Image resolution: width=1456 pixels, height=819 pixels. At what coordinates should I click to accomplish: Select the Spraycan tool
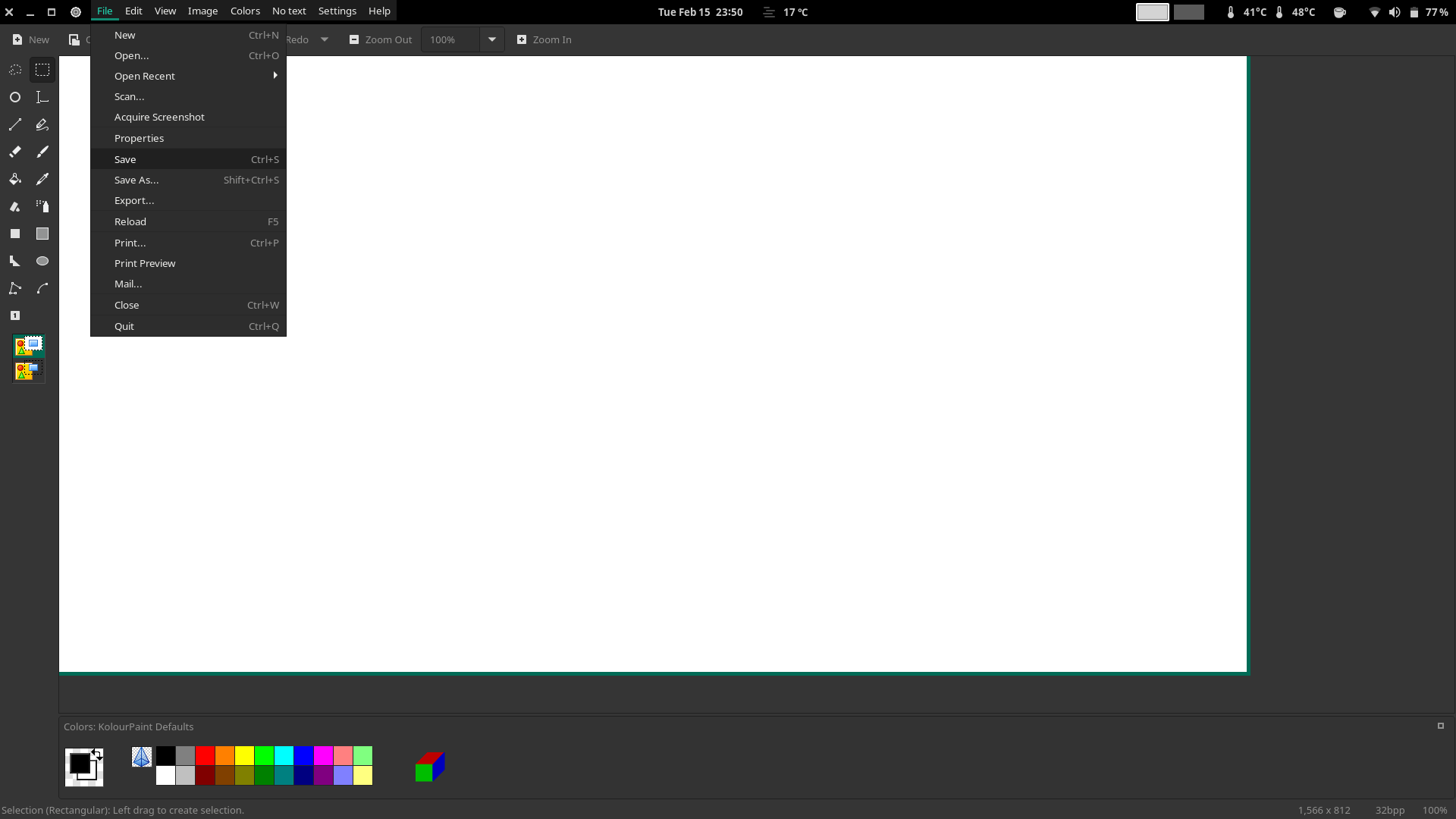pos(42,206)
